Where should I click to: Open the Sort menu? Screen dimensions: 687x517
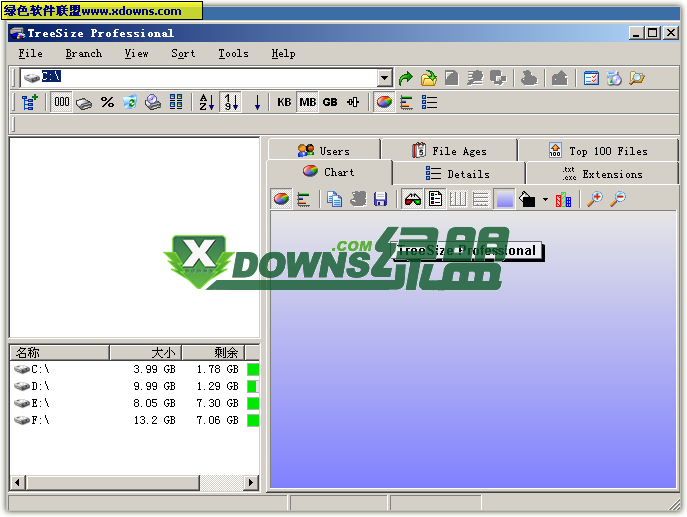coord(183,53)
